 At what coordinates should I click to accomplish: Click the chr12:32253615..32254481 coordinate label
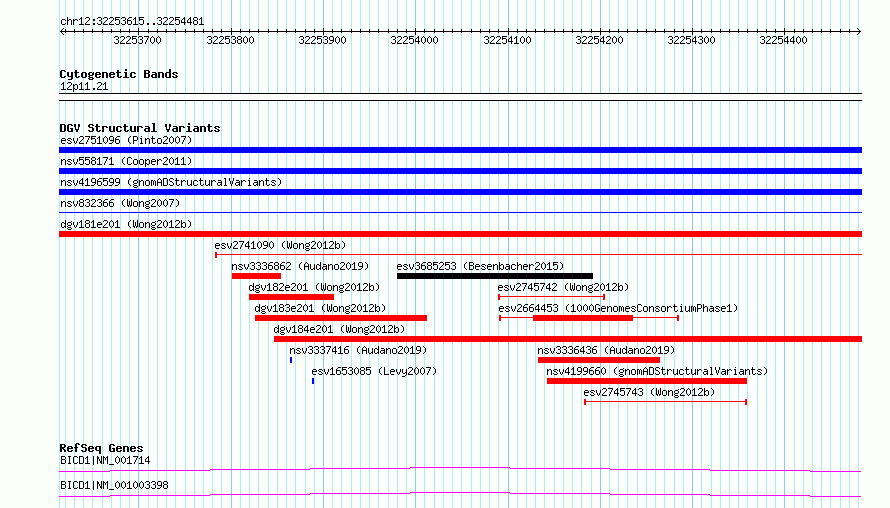pos(132,22)
